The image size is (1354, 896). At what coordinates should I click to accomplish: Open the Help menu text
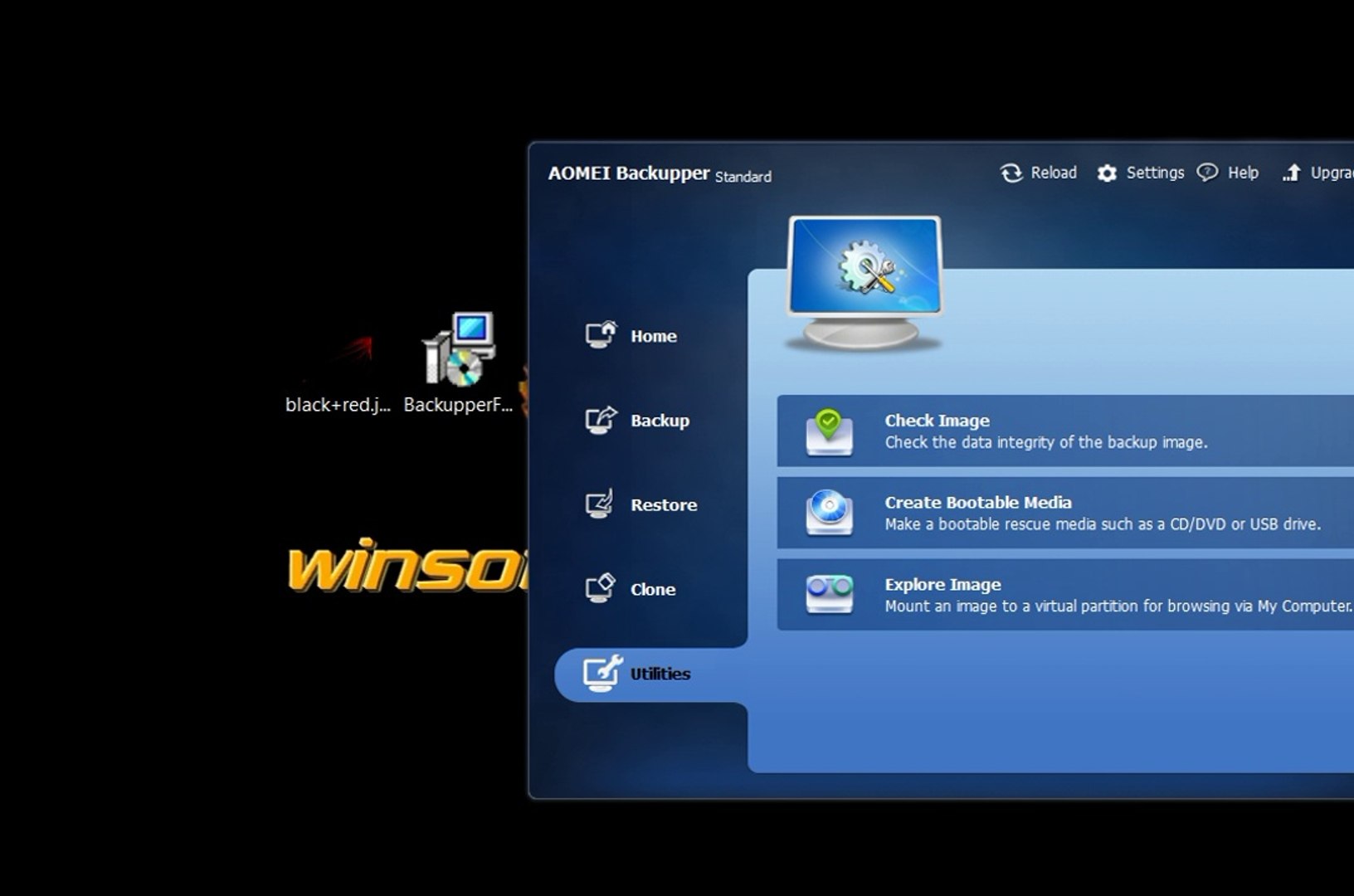(x=1243, y=173)
